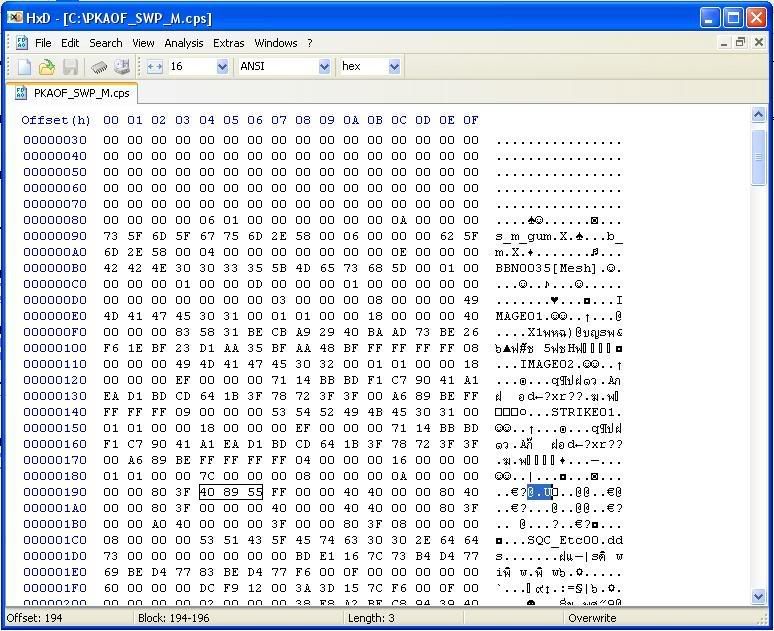Image resolution: width=774 pixels, height=631 pixels.
Task: Open the Search menu
Action: point(105,43)
